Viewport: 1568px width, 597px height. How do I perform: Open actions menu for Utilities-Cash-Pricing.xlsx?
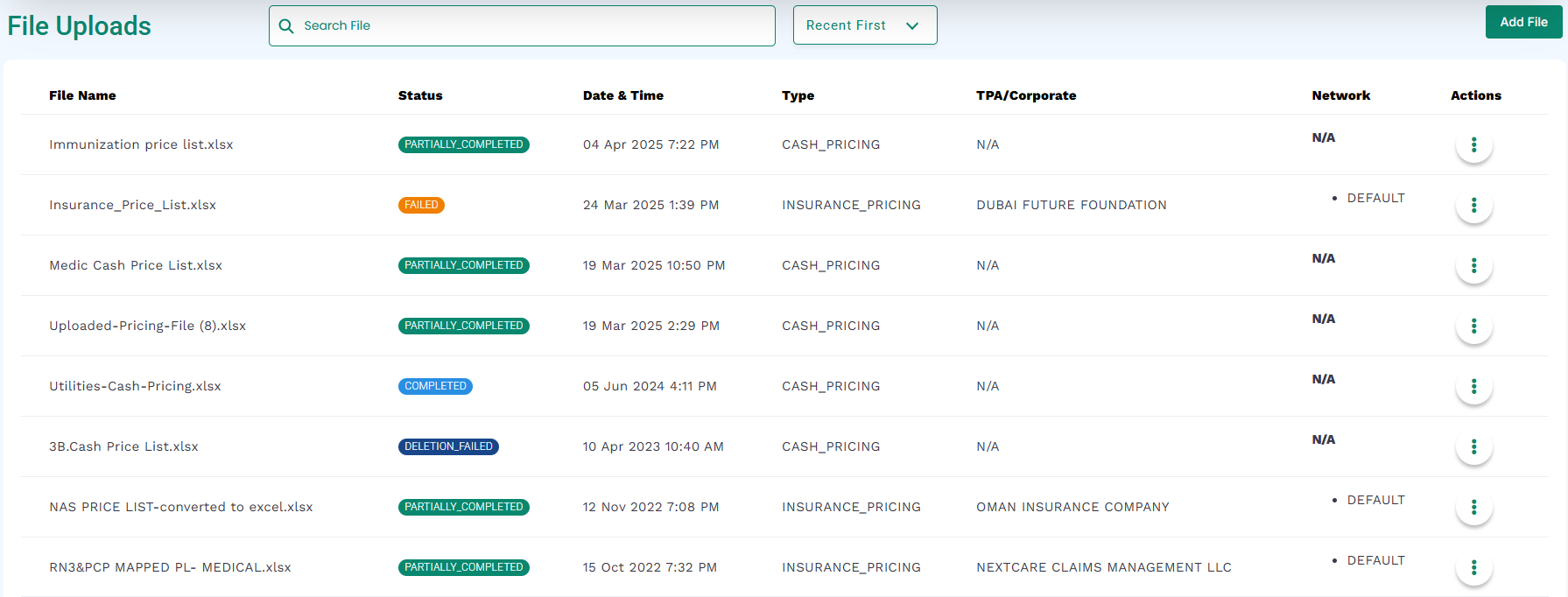point(1473,386)
